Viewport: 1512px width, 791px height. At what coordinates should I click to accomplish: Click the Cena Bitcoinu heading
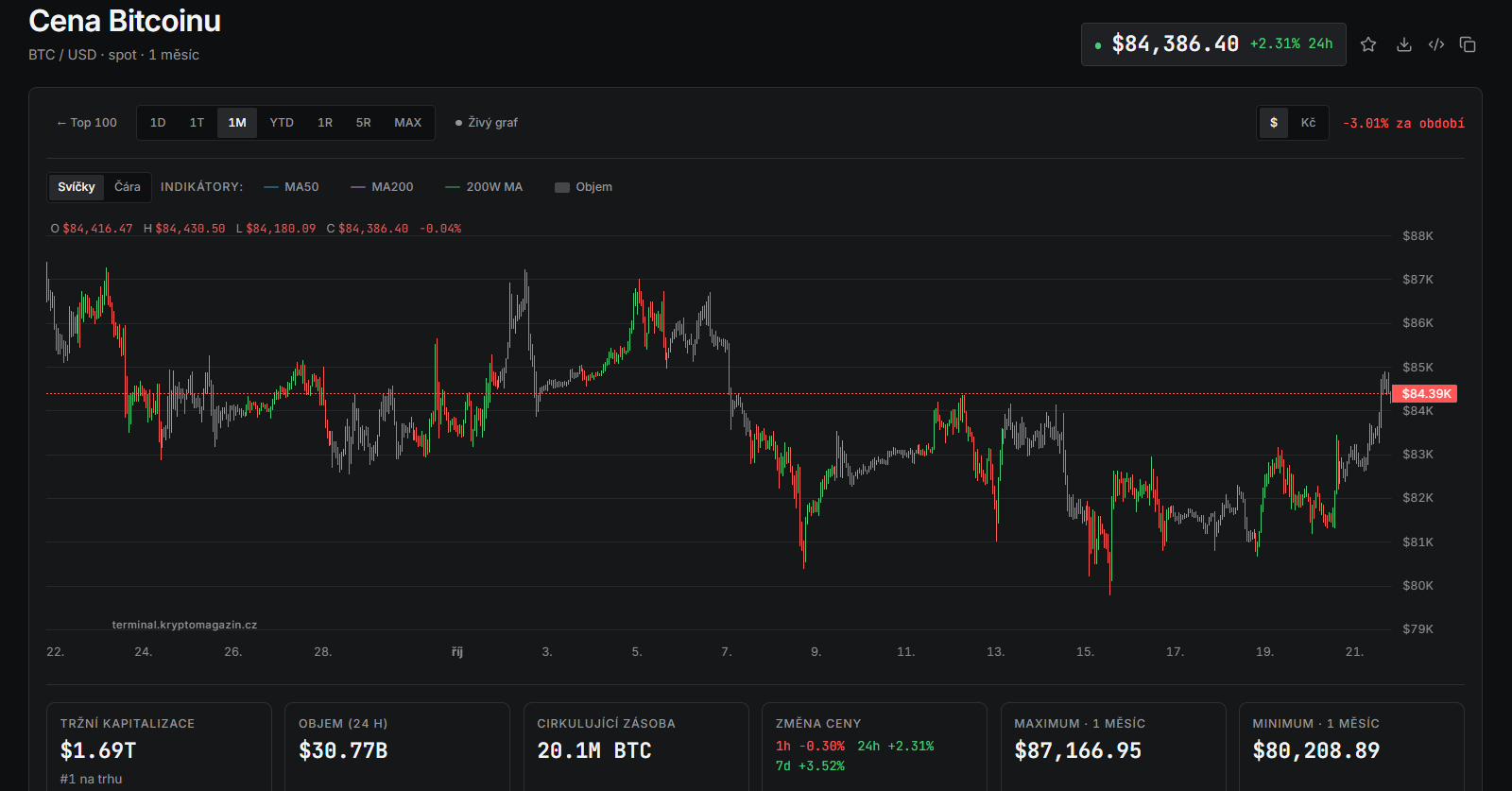[x=125, y=21]
